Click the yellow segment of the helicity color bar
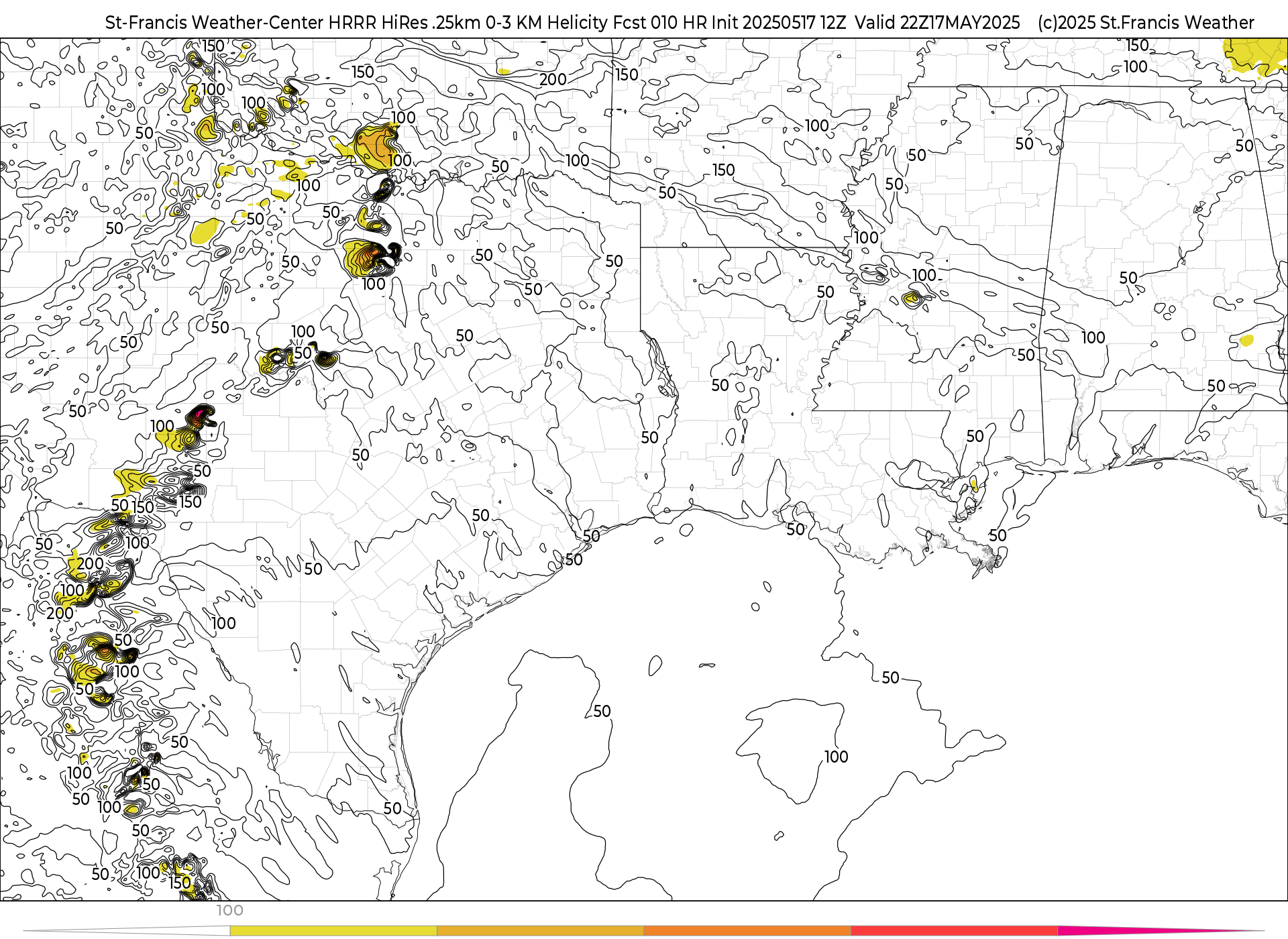Screen dimensions: 1288x939 coord(333,931)
